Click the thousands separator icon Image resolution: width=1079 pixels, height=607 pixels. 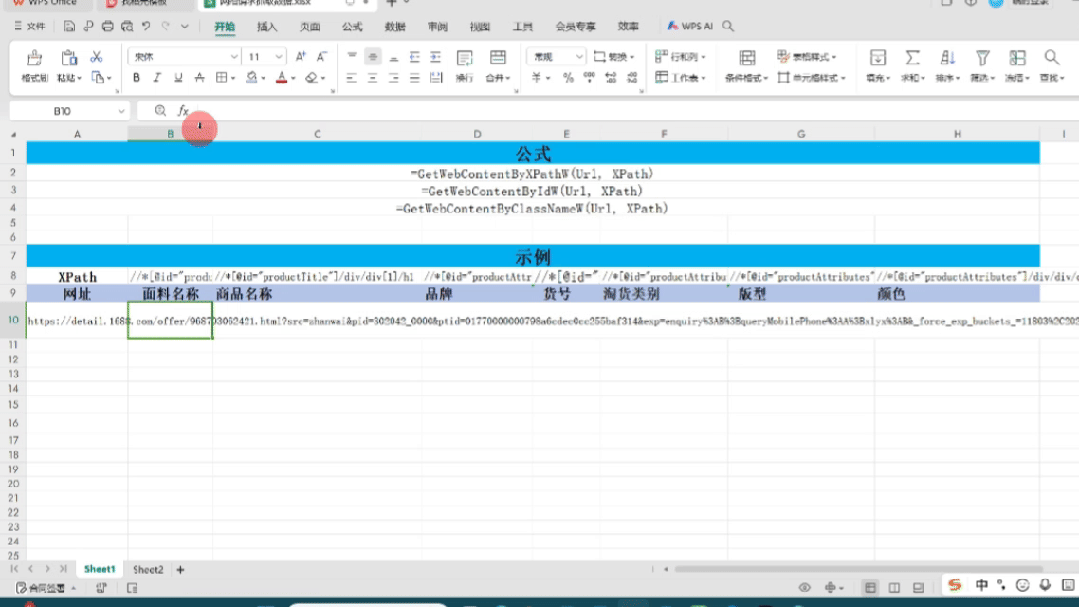pos(589,78)
